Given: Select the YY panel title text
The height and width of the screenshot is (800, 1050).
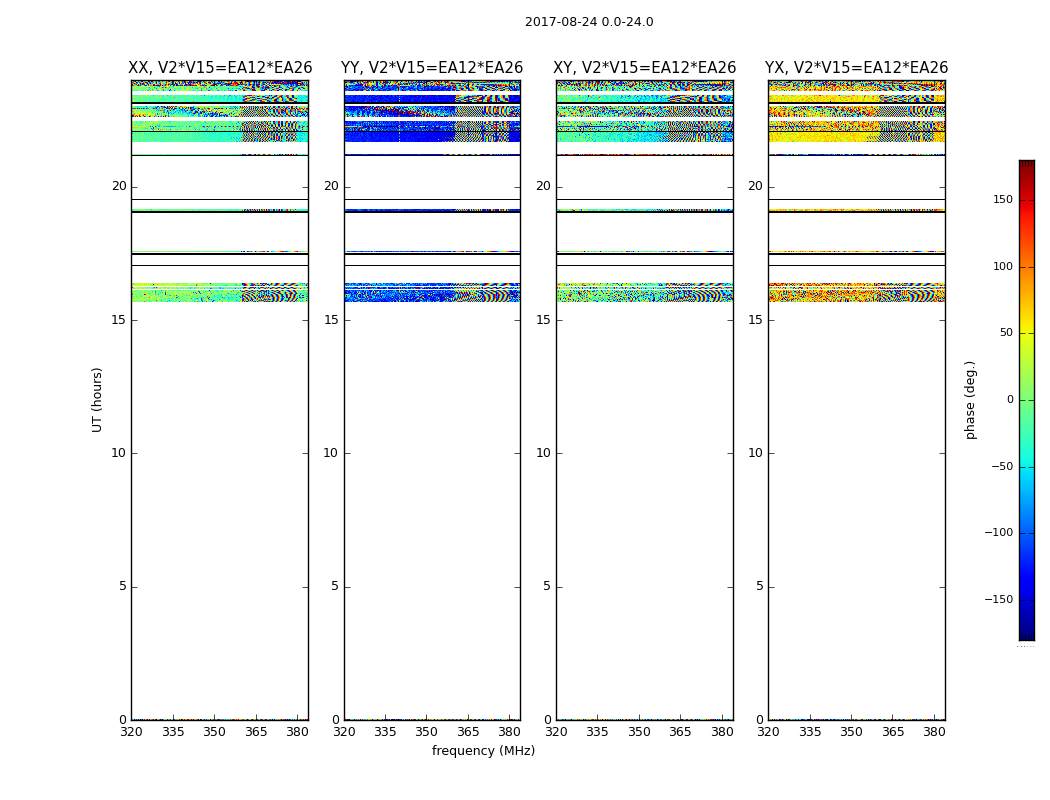Looking at the screenshot, I should click(432, 68).
